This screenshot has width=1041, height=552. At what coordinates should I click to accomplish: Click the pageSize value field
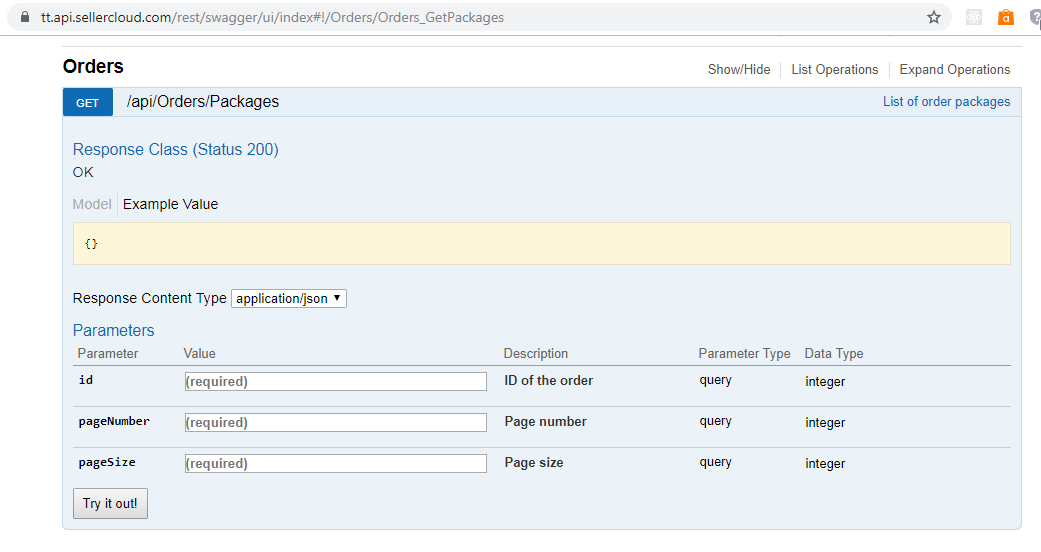coord(336,464)
